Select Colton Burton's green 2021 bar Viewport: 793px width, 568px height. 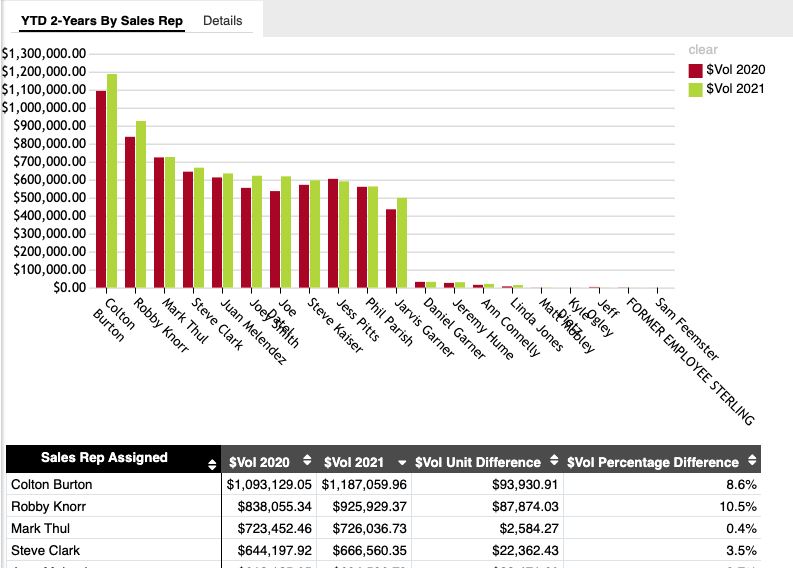tap(112, 180)
